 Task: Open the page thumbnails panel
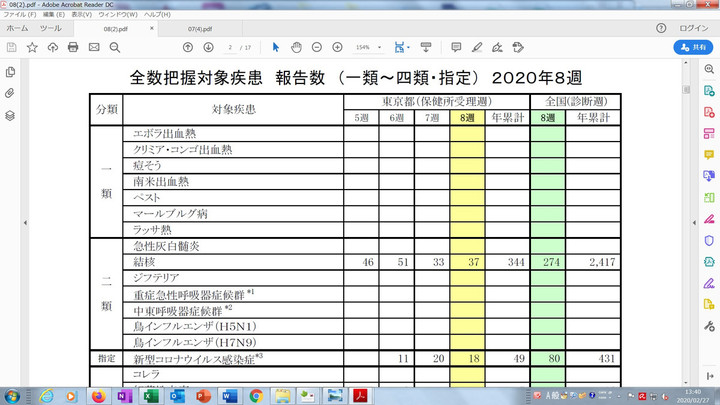click(10, 72)
